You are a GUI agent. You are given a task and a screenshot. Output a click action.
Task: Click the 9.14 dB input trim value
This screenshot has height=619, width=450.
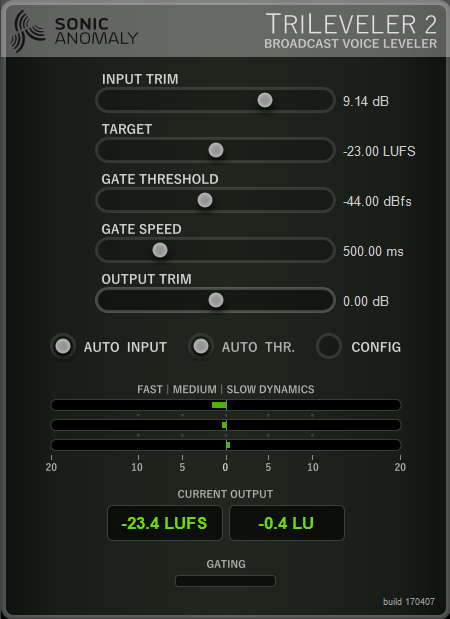pyautogui.click(x=366, y=101)
